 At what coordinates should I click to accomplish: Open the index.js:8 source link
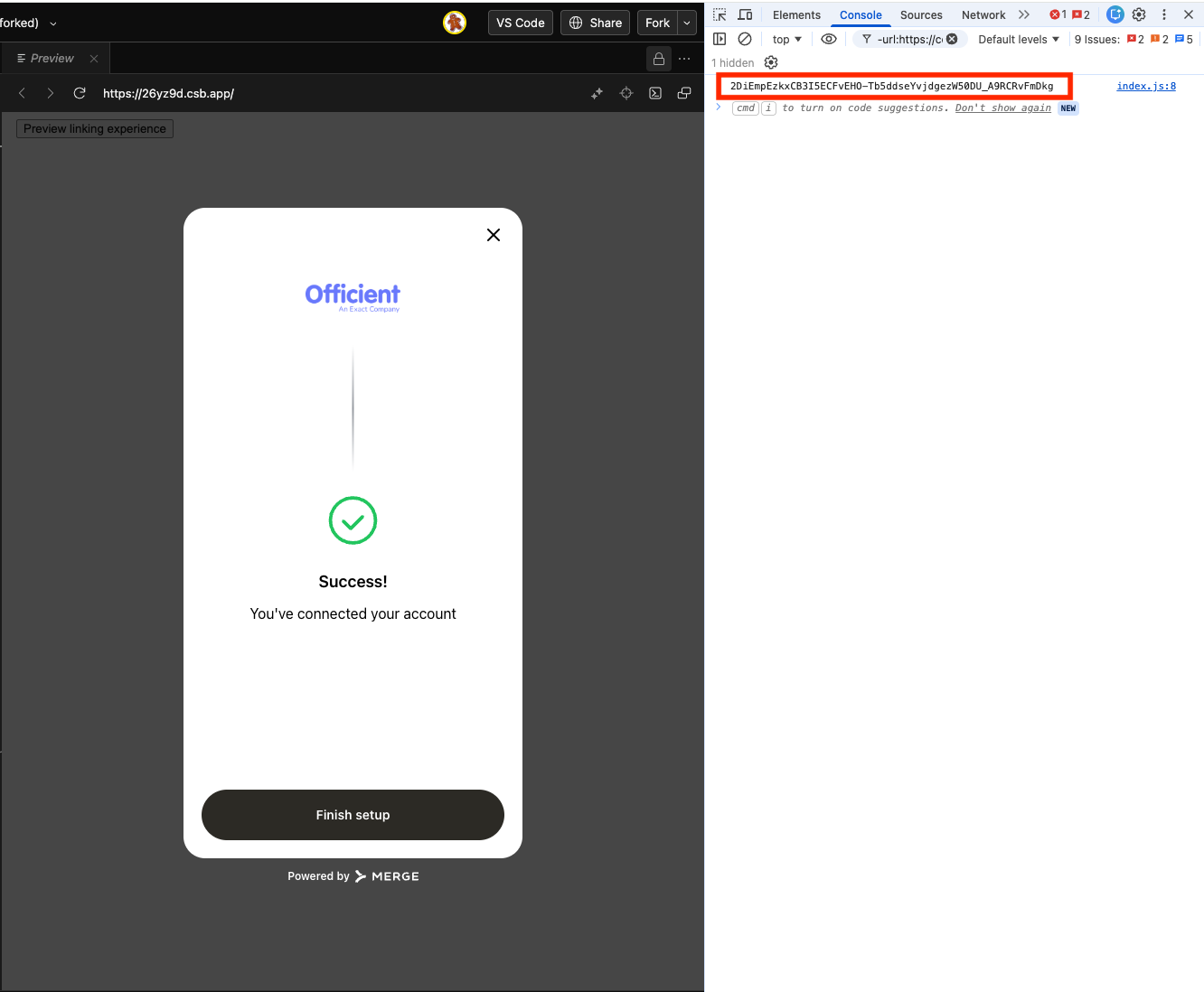1146,86
